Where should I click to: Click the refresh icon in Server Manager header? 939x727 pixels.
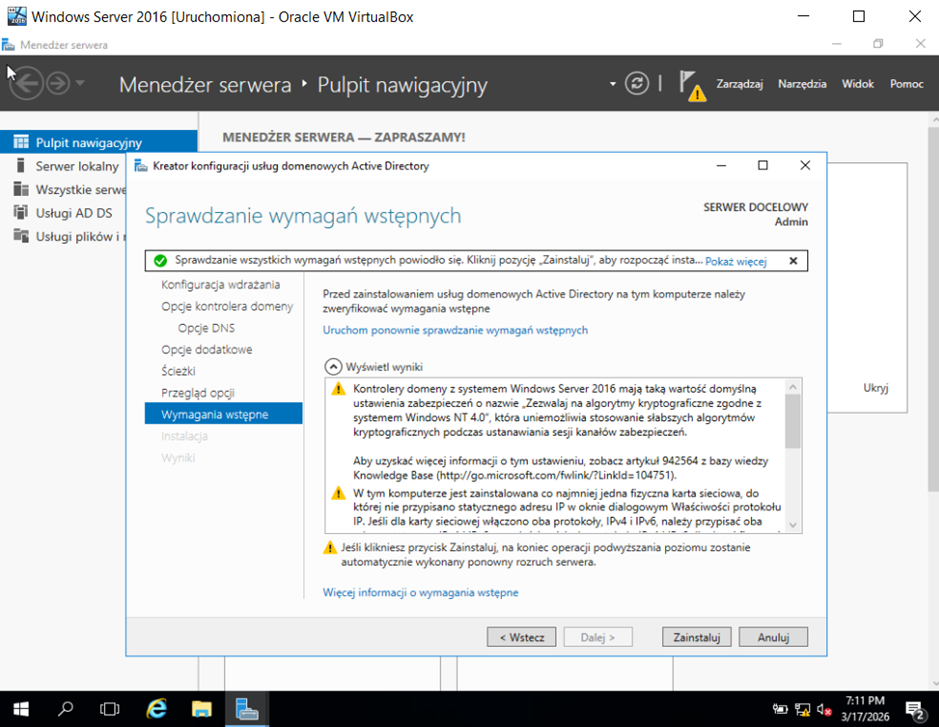(x=637, y=84)
